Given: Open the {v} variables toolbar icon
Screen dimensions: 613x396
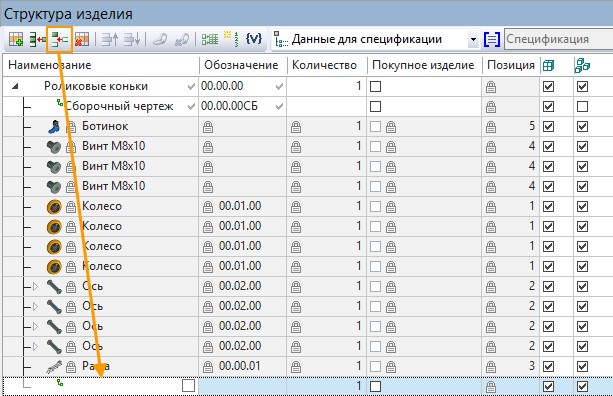Looking at the screenshot, I should coord(254,38).
